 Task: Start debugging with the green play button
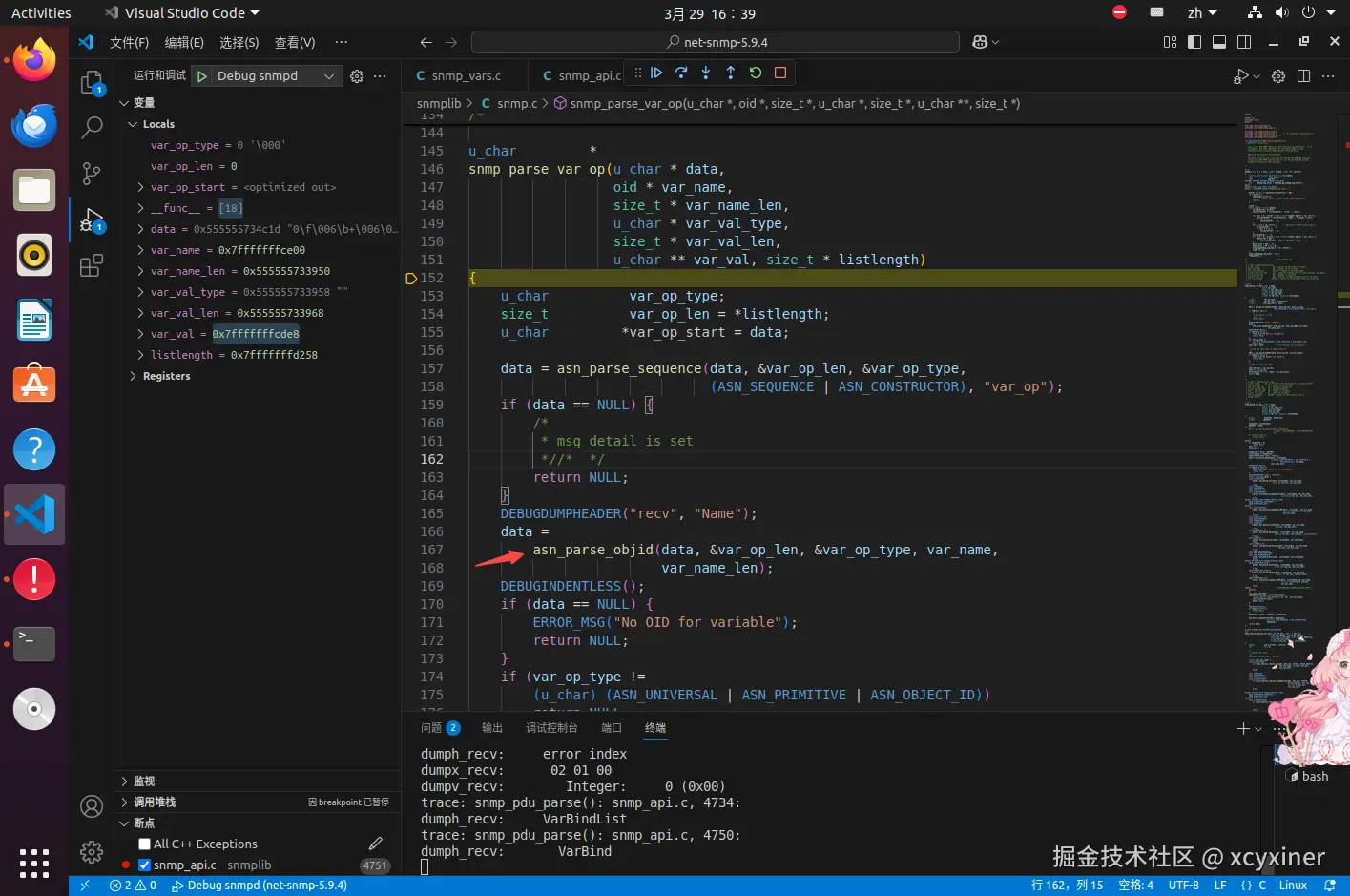[x=202, y=76]
